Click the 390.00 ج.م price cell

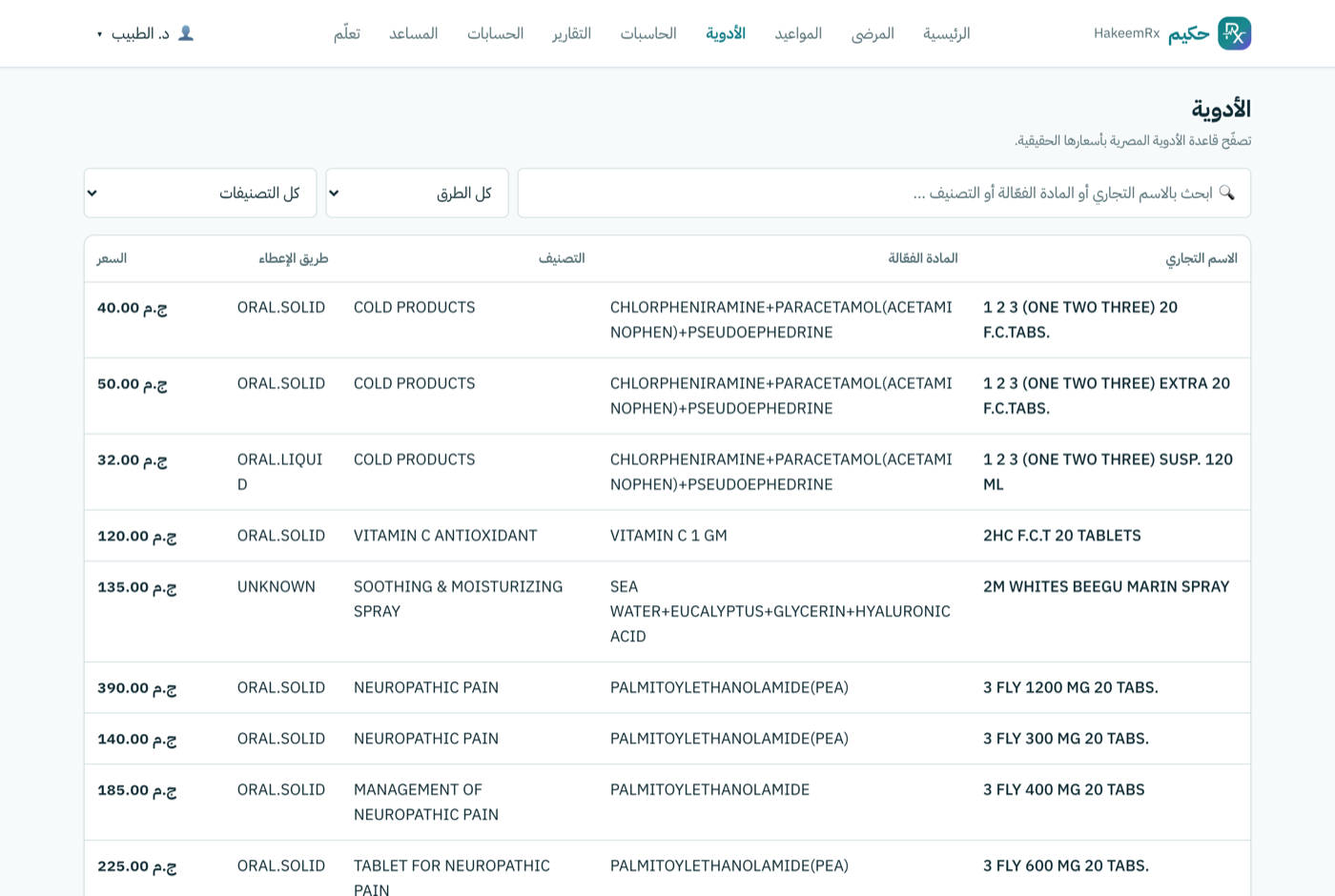136,688
